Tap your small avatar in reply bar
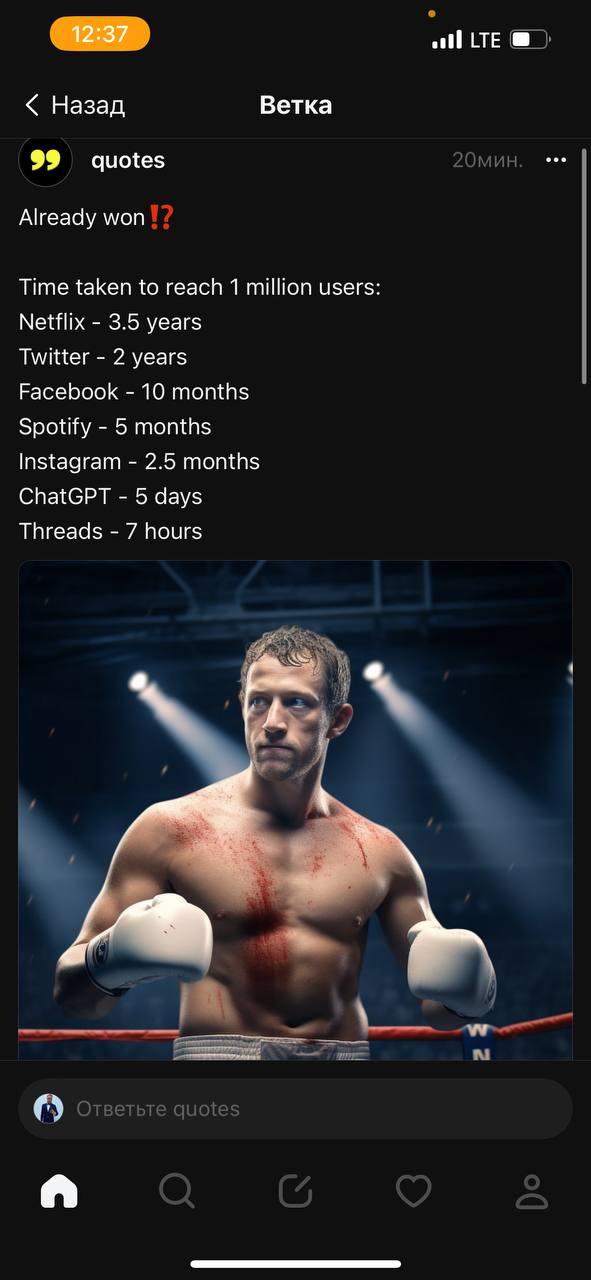This screenshot has width=591, height=1280. tap(48, 1108)
